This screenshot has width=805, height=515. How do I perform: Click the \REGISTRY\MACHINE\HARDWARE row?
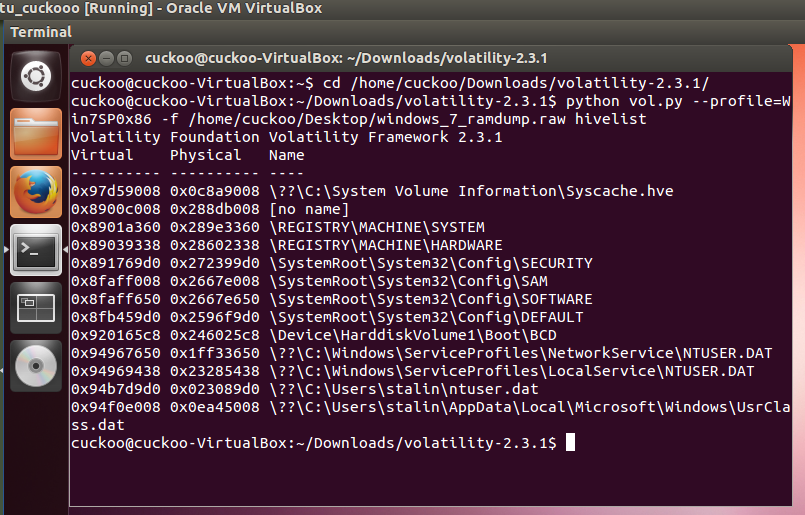pyautogui.click(x=286, y=245)
